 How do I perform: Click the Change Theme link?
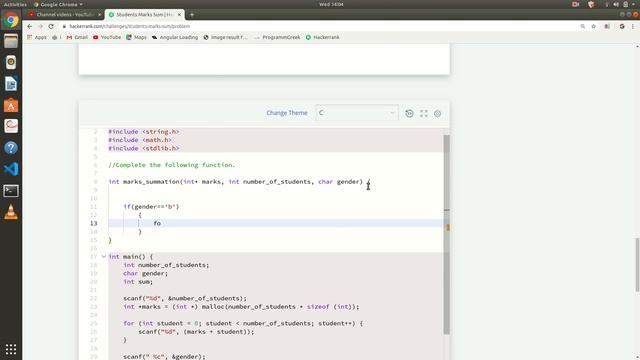[287, 113]
